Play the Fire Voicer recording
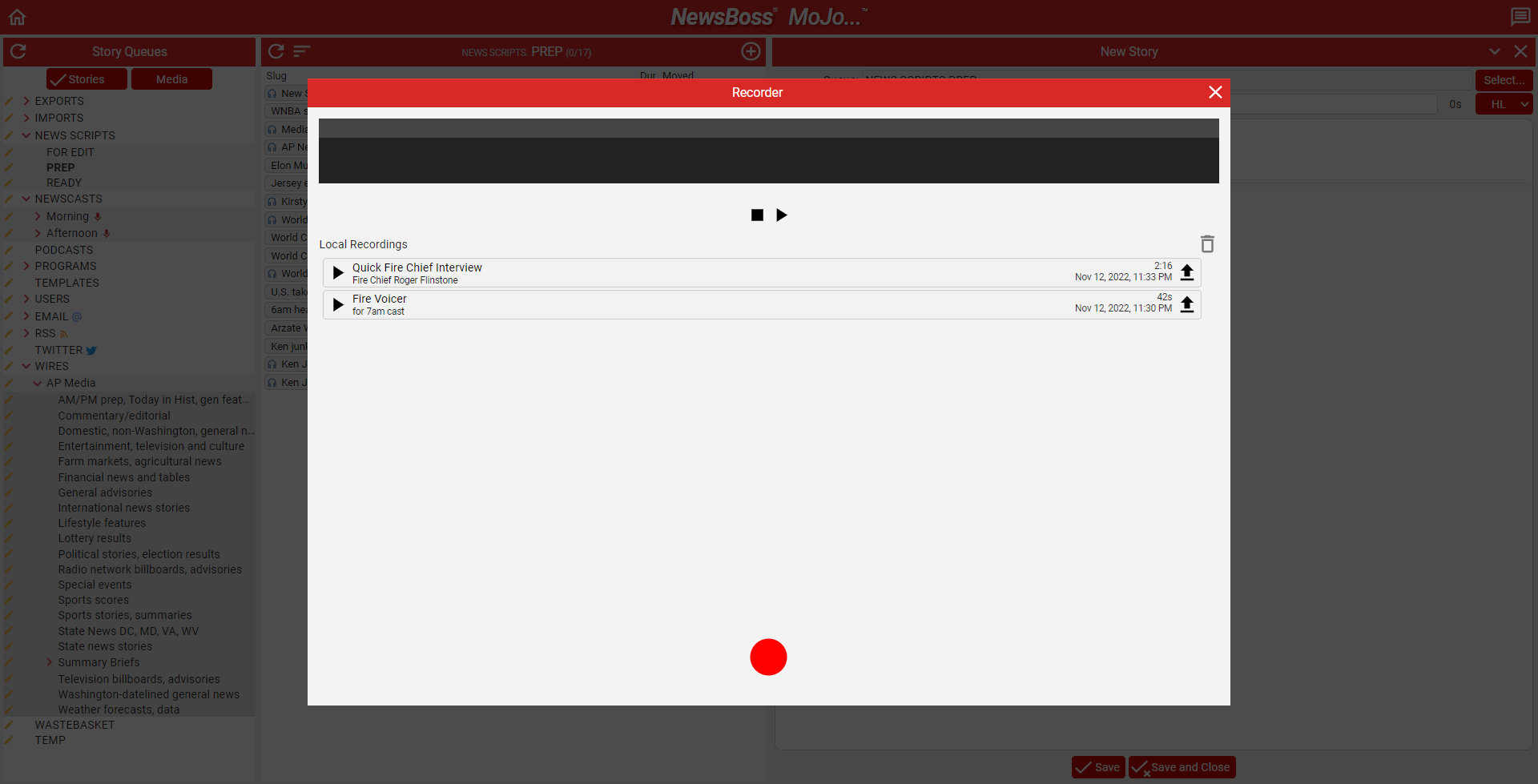Screen dimensions: 1538x784 click(338, 304)
